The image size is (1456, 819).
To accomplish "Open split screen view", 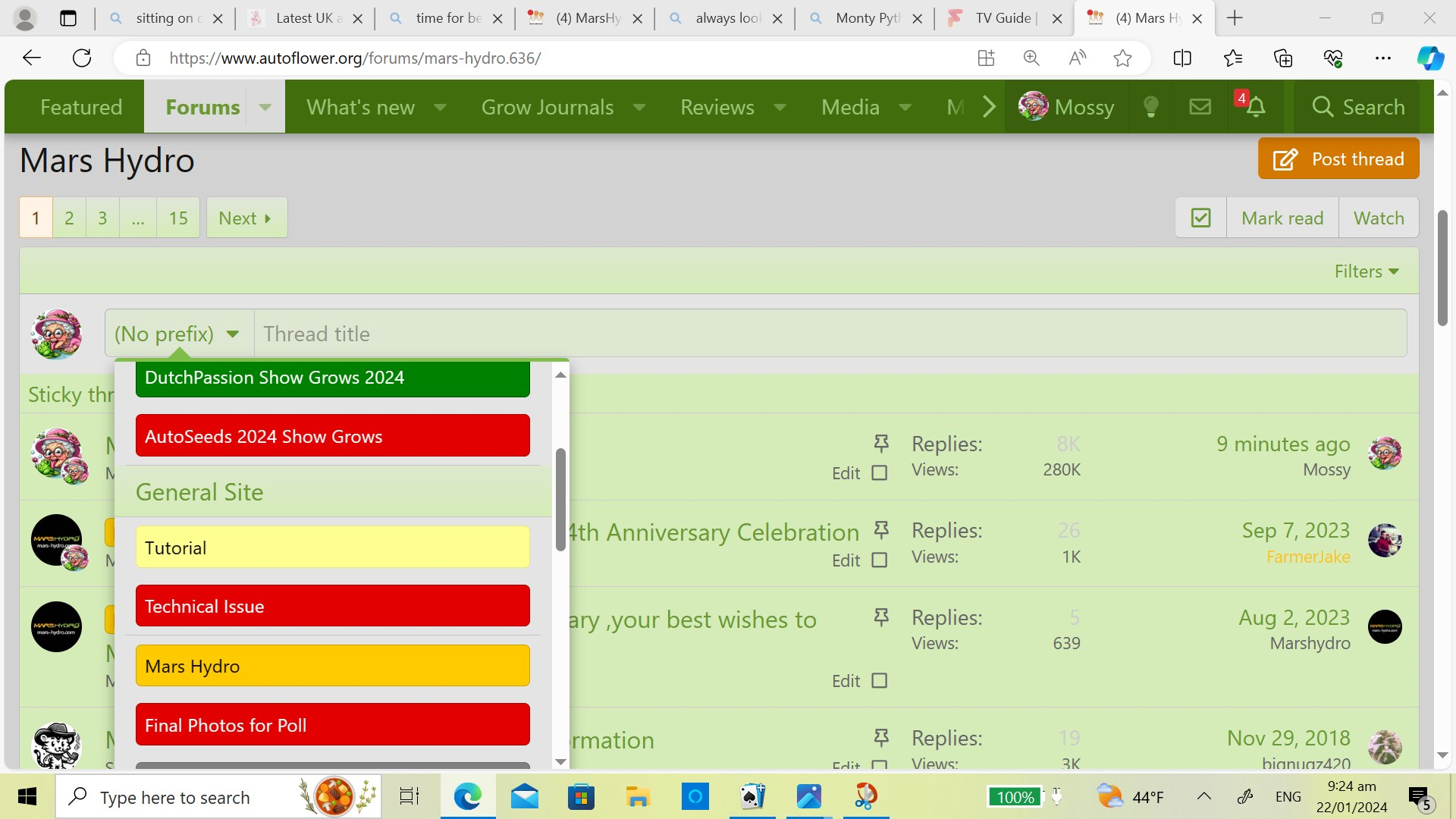I will 1182,58.
